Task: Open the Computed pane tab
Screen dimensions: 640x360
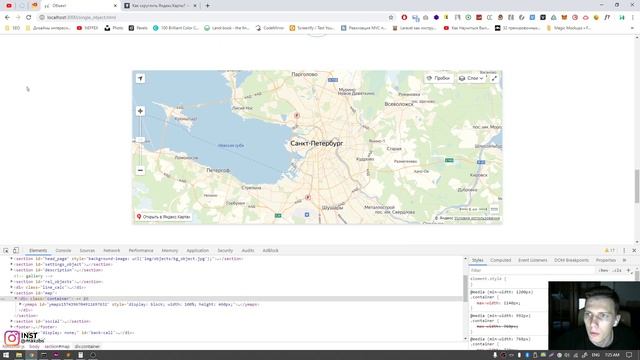Action: coord(500,260)
